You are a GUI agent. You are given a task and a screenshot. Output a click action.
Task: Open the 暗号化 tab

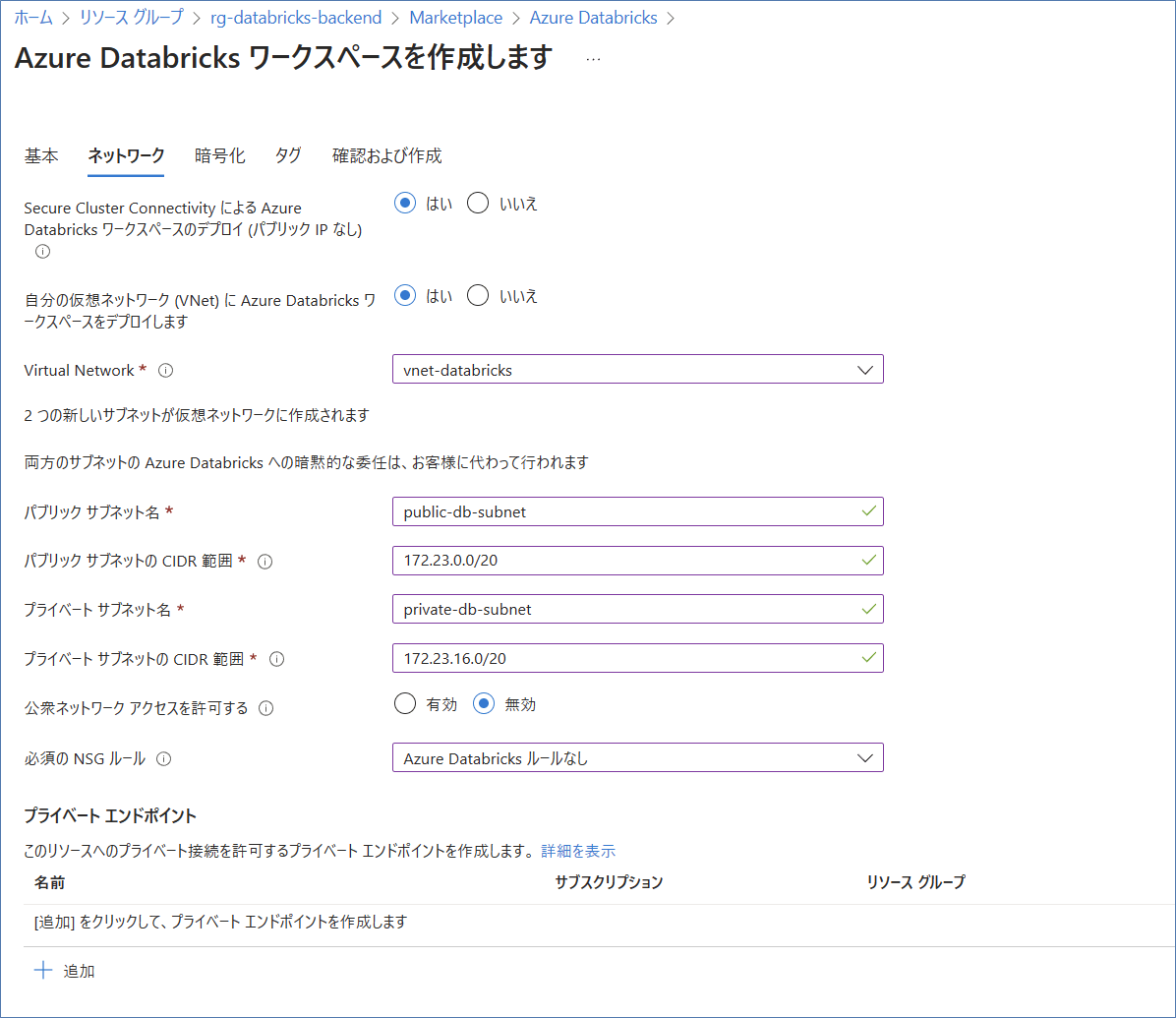tap(219, 155)
